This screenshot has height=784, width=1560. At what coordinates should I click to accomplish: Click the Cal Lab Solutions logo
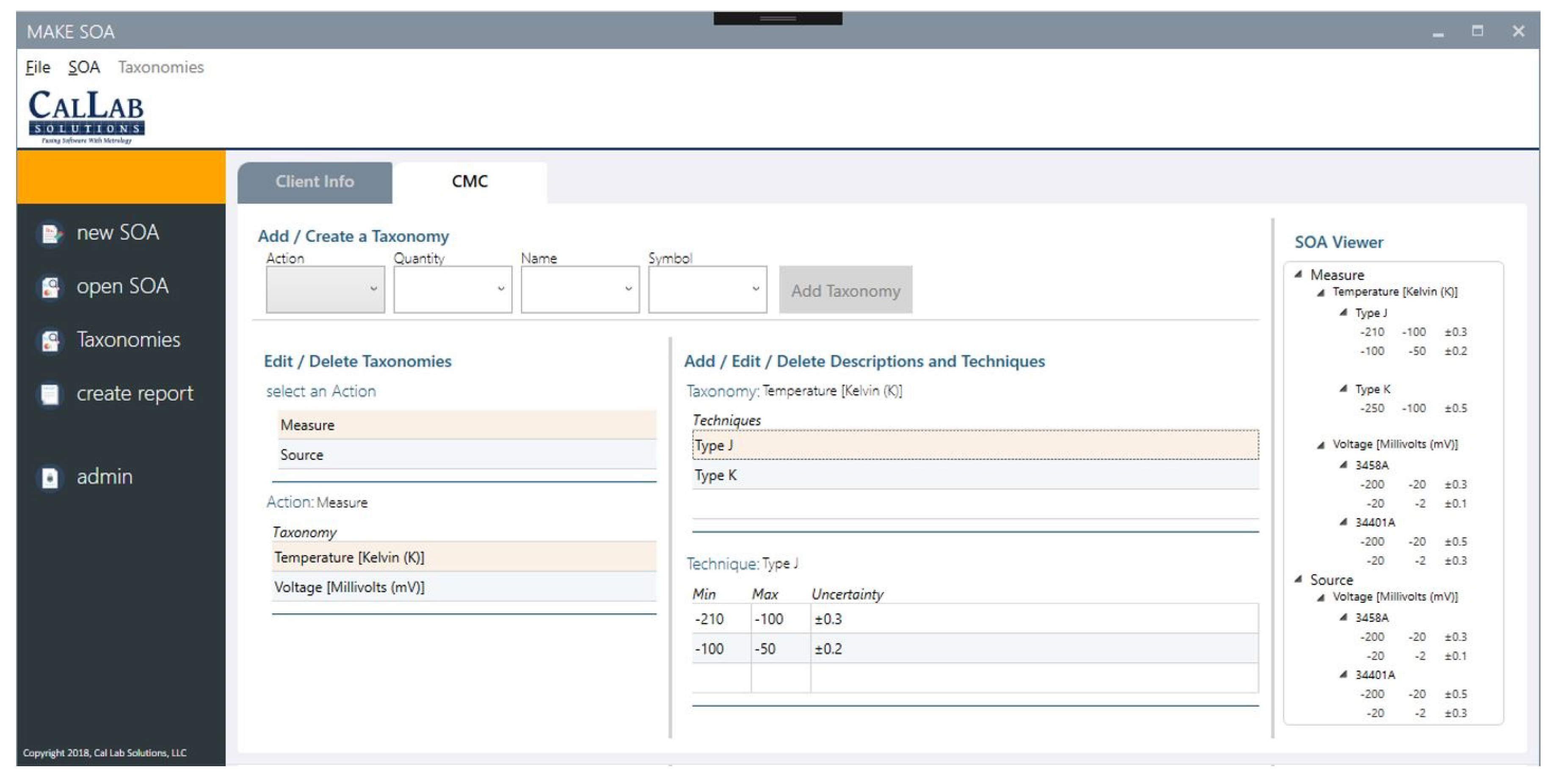tap(86, 116)
